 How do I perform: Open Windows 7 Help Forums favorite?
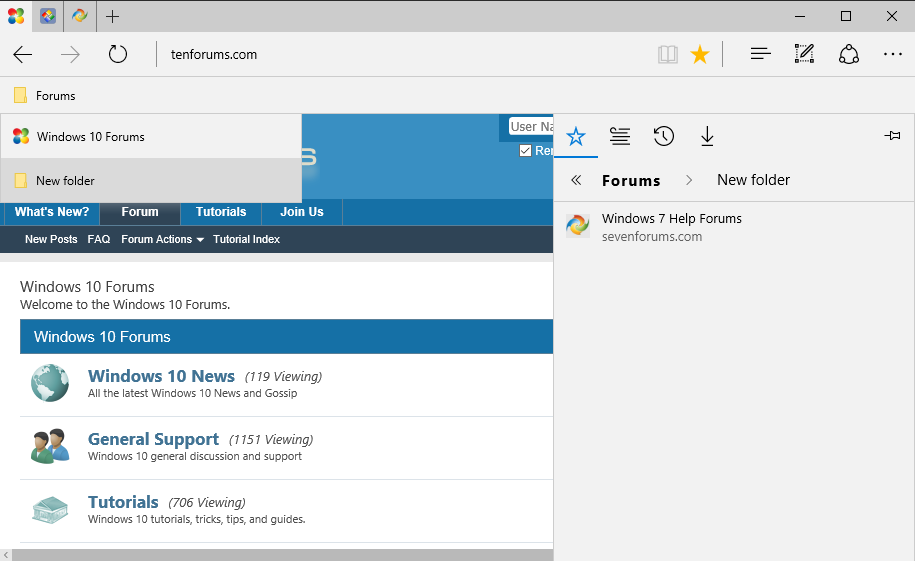(734, 227)
